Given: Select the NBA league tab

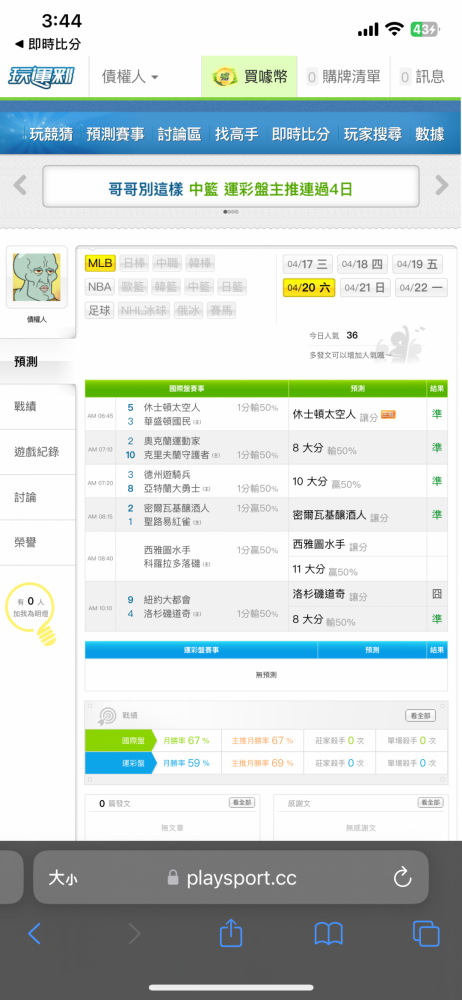Looking at the screenshot, I should 100,287.
